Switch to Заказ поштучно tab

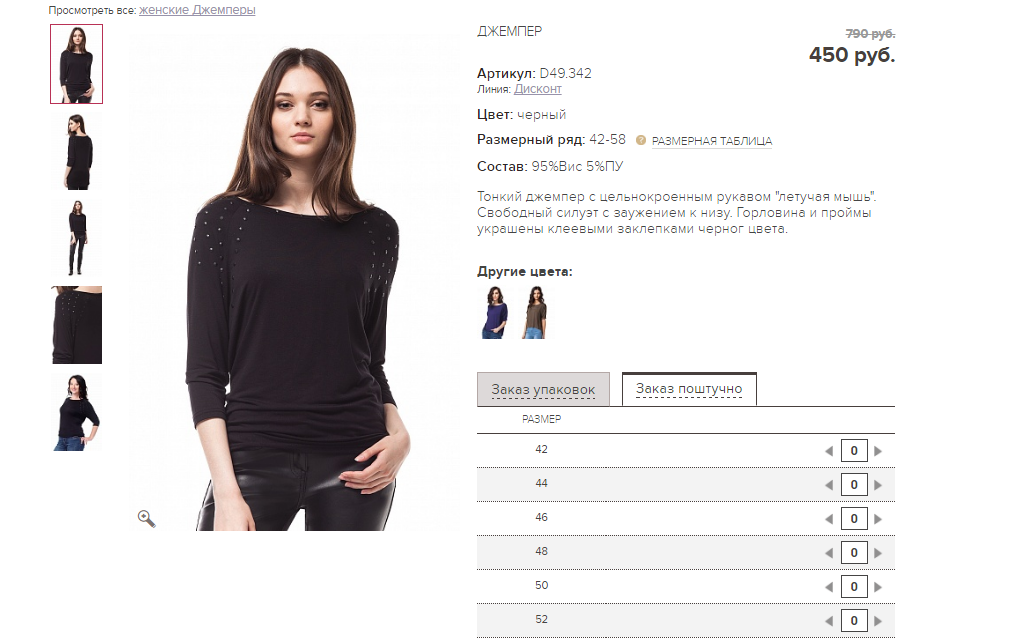click(x=689, y=389)
